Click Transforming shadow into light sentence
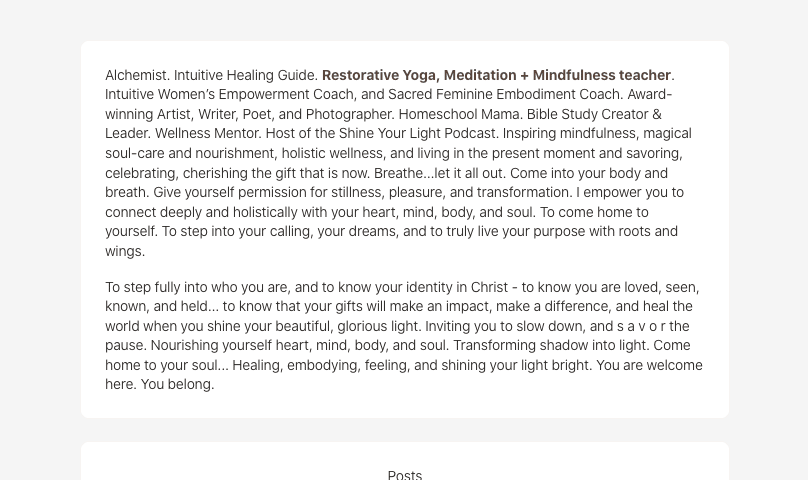 [x=550, y=345]
